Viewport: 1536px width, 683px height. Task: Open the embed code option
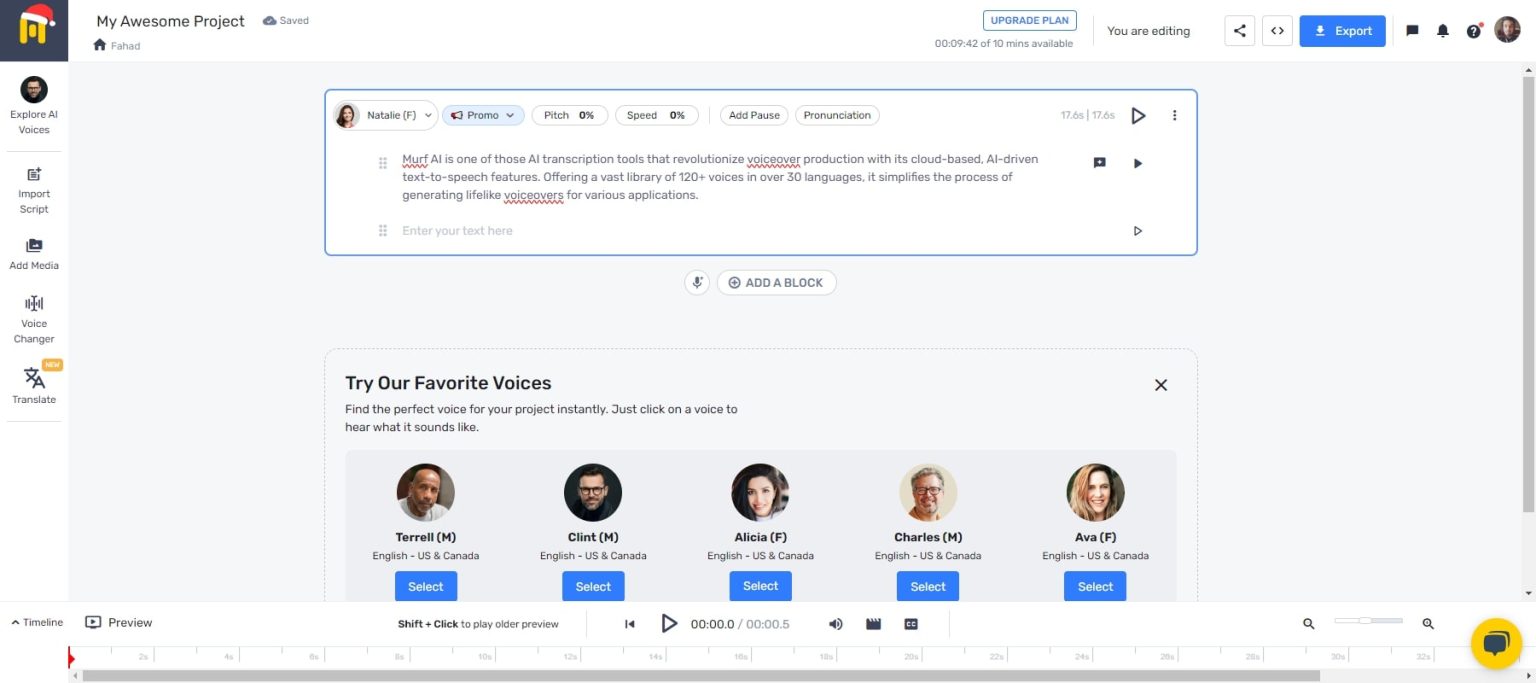pos(1277,30)
